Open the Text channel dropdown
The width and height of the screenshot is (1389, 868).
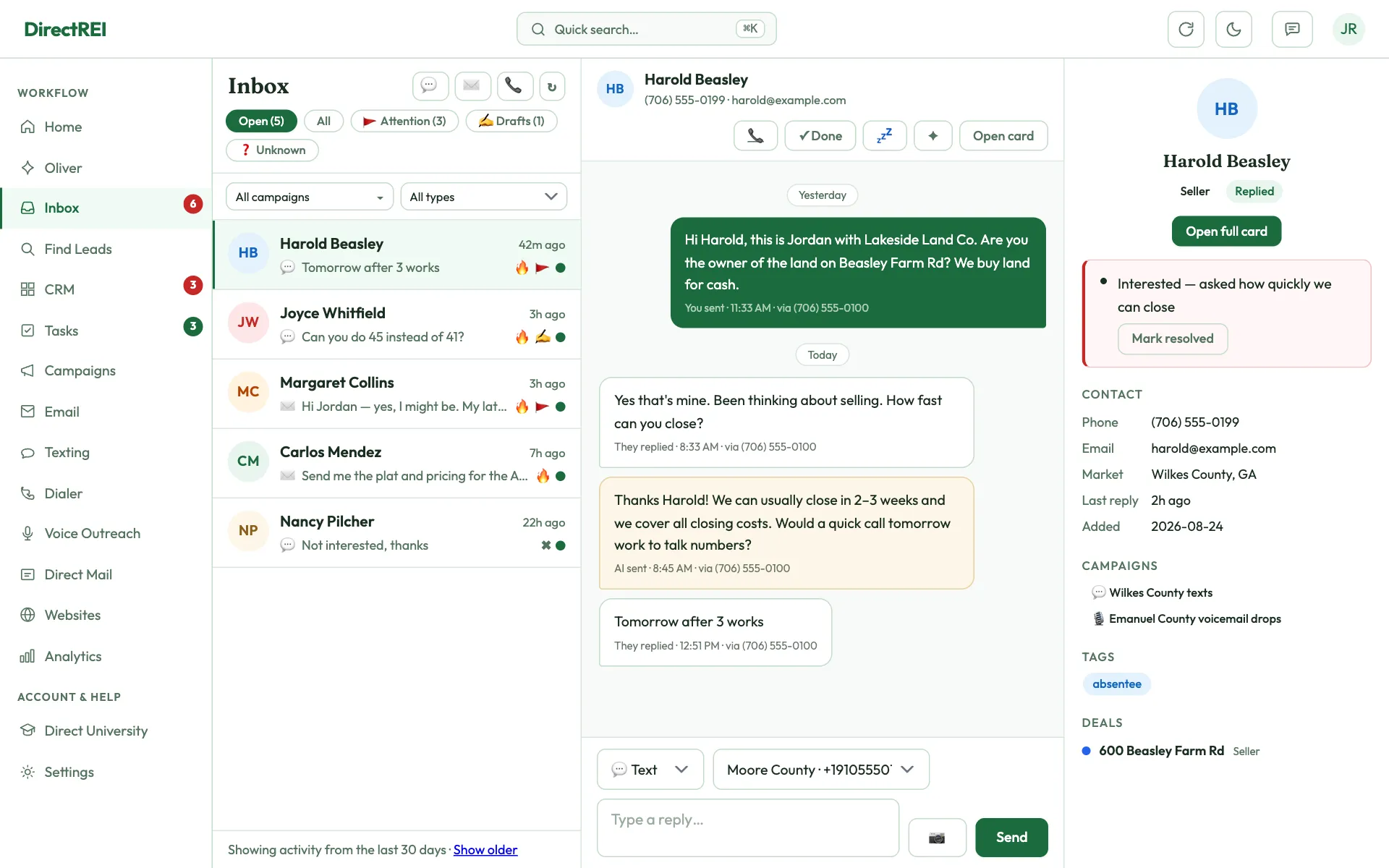click(650, 770)
